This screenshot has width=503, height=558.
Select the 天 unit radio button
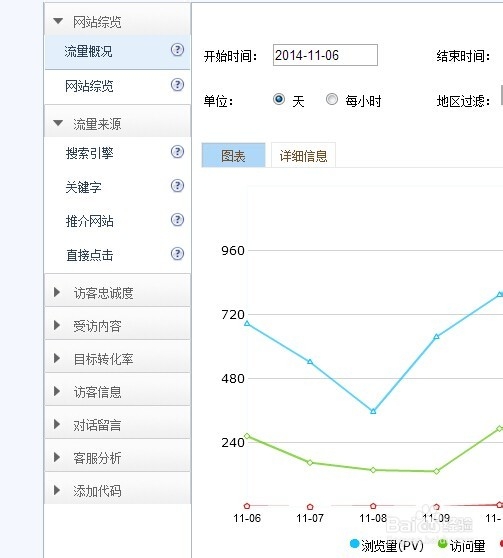point(279,99)
